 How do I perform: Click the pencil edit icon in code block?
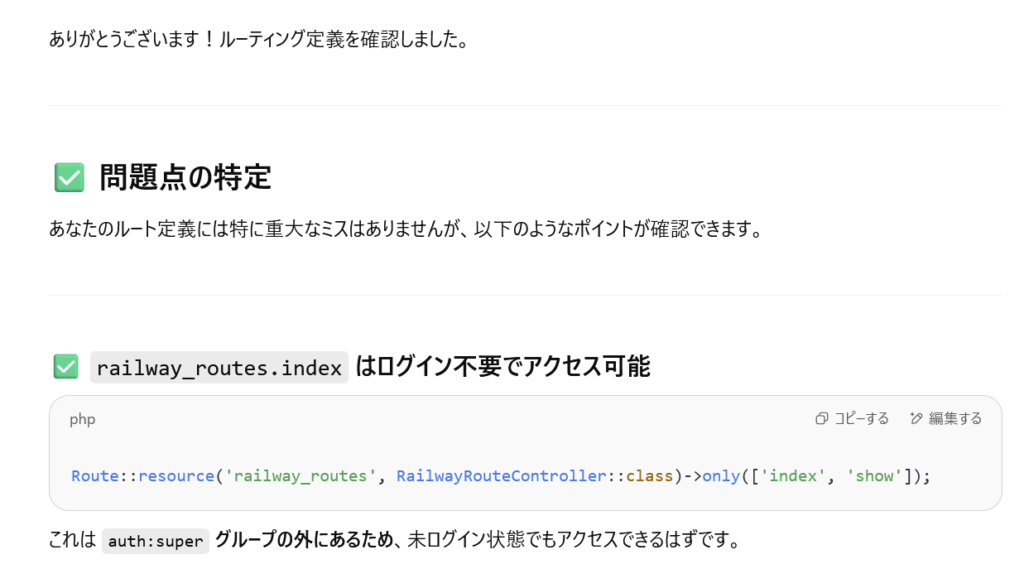[916, 419]
